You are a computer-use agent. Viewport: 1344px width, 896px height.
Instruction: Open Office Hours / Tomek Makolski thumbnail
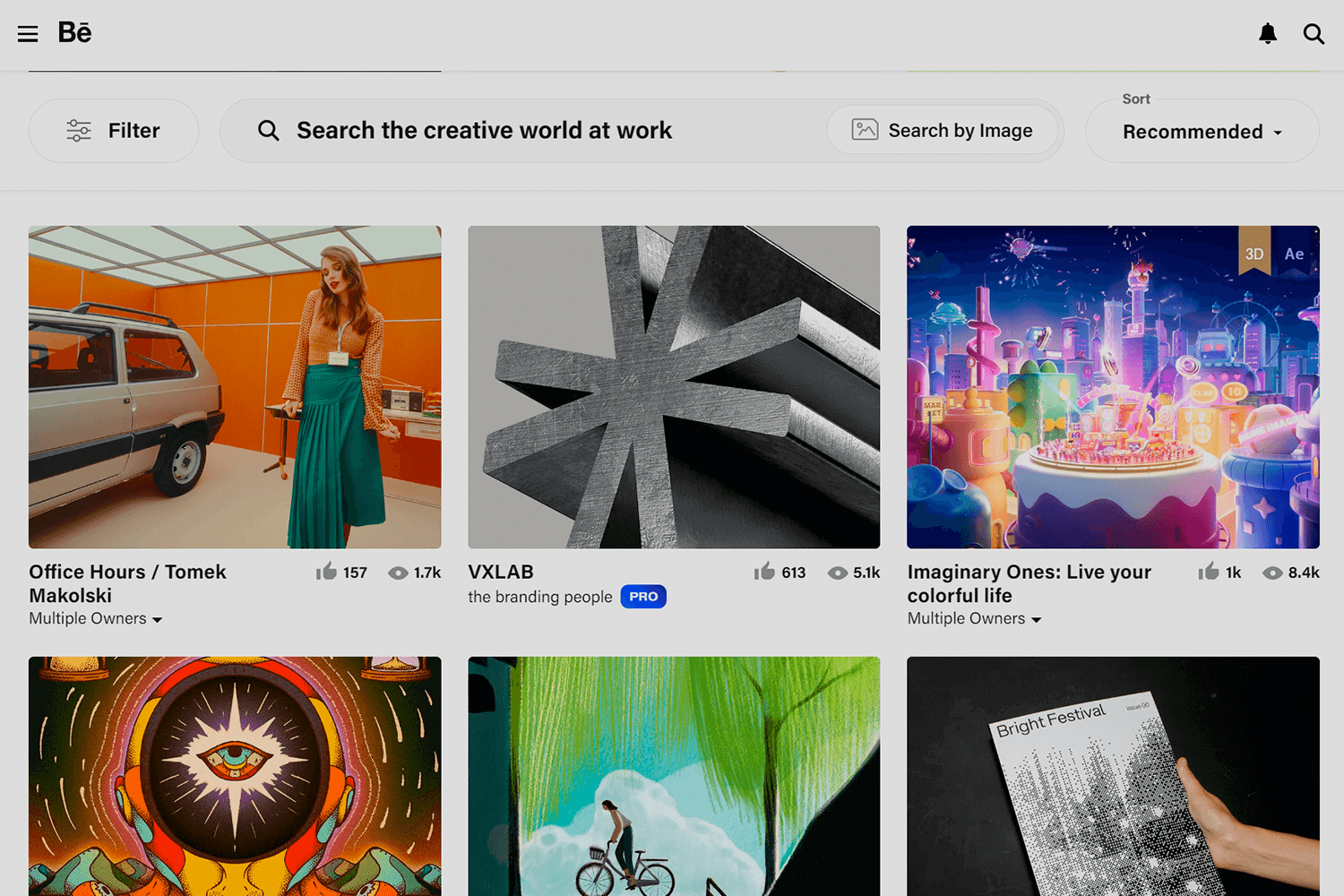pos(235,387)
